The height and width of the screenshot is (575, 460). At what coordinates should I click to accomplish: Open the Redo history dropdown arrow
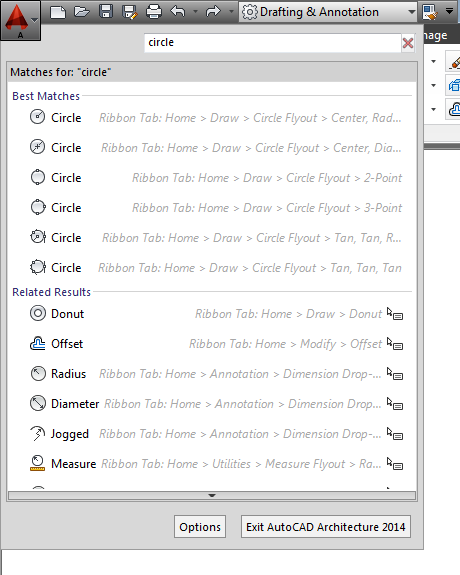[x=231, y=12]
